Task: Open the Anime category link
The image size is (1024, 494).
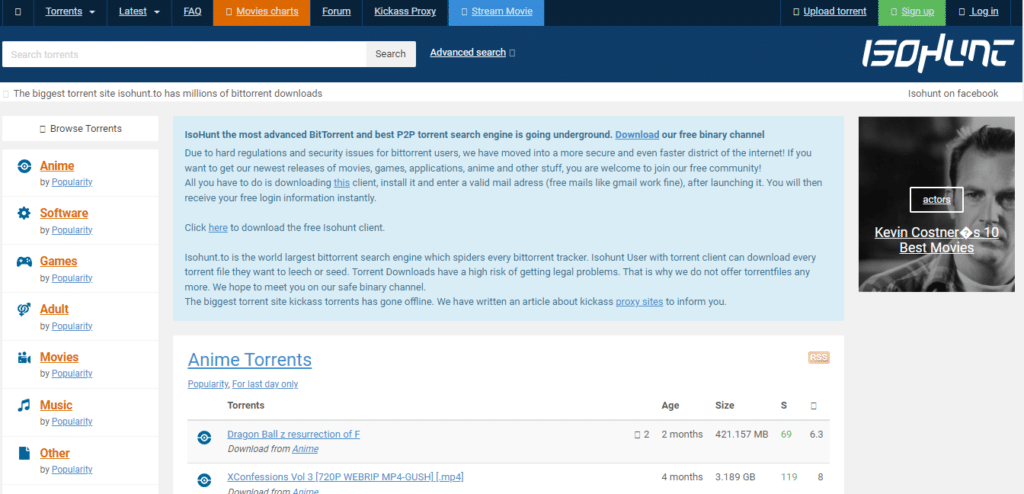Action: click(57, 166)
